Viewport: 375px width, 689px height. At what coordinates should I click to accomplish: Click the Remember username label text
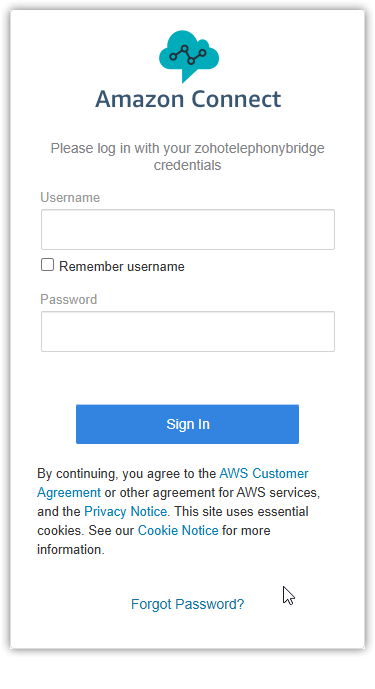[122, 266]
